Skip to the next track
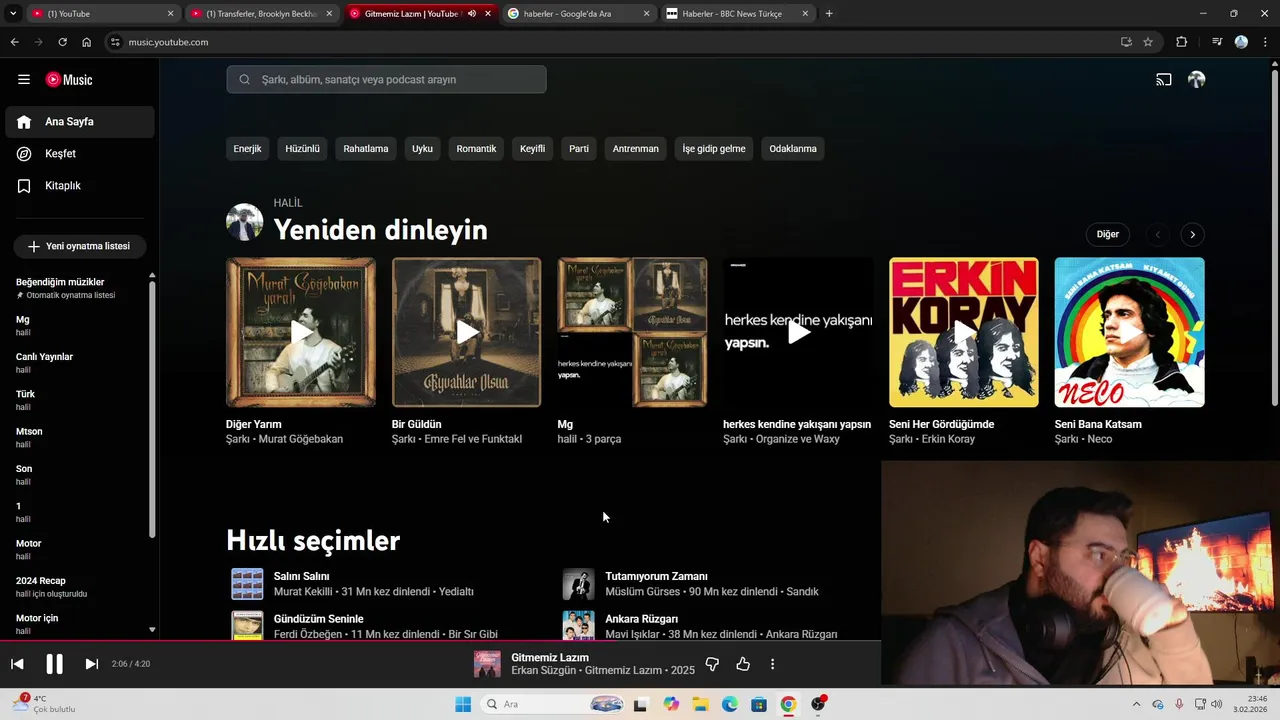Image resolution: width=1280 pixels, height=720 pixels. click(91, 664)
